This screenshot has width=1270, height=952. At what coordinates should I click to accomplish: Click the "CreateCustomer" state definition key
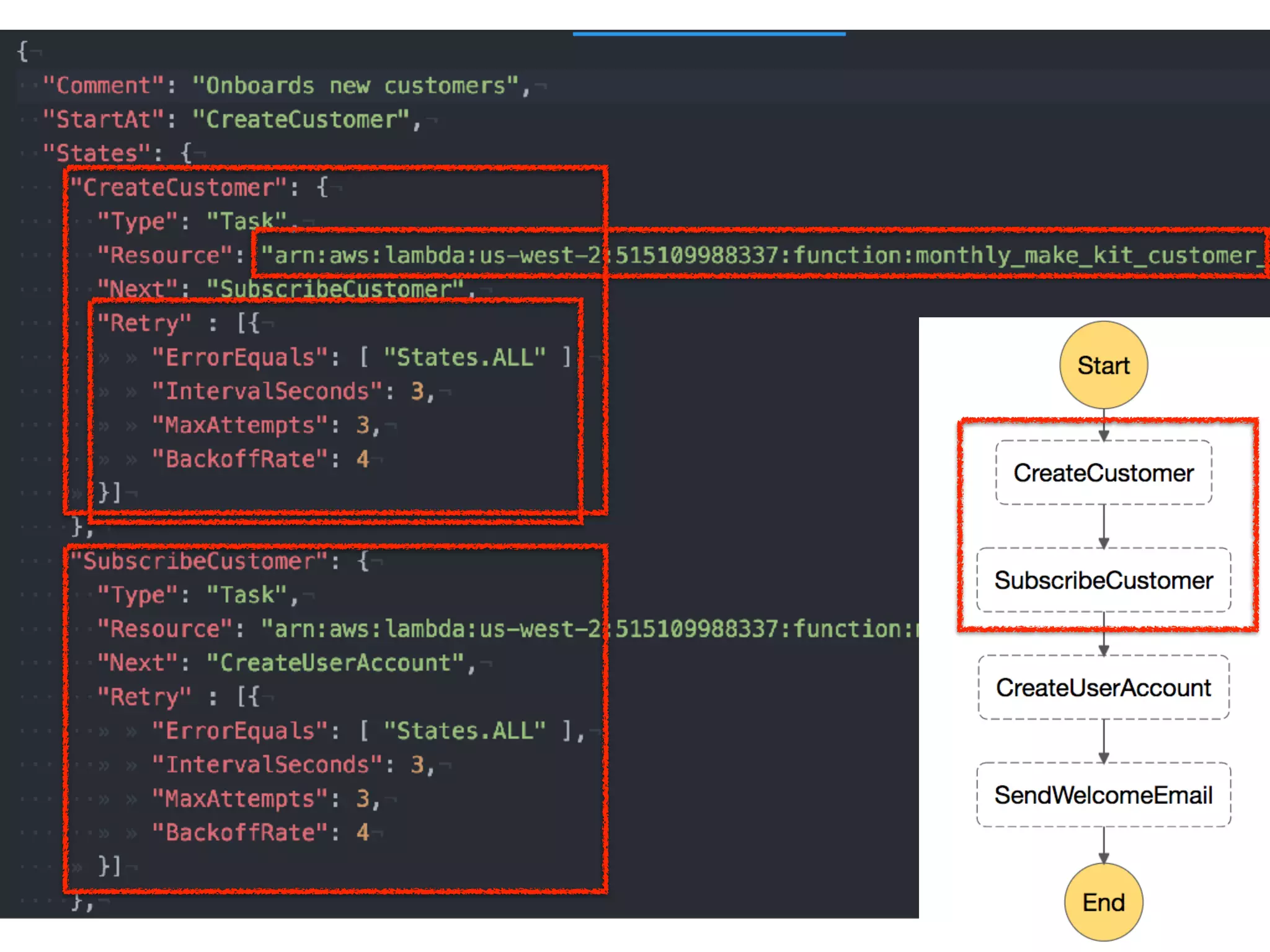coord(179,187)
